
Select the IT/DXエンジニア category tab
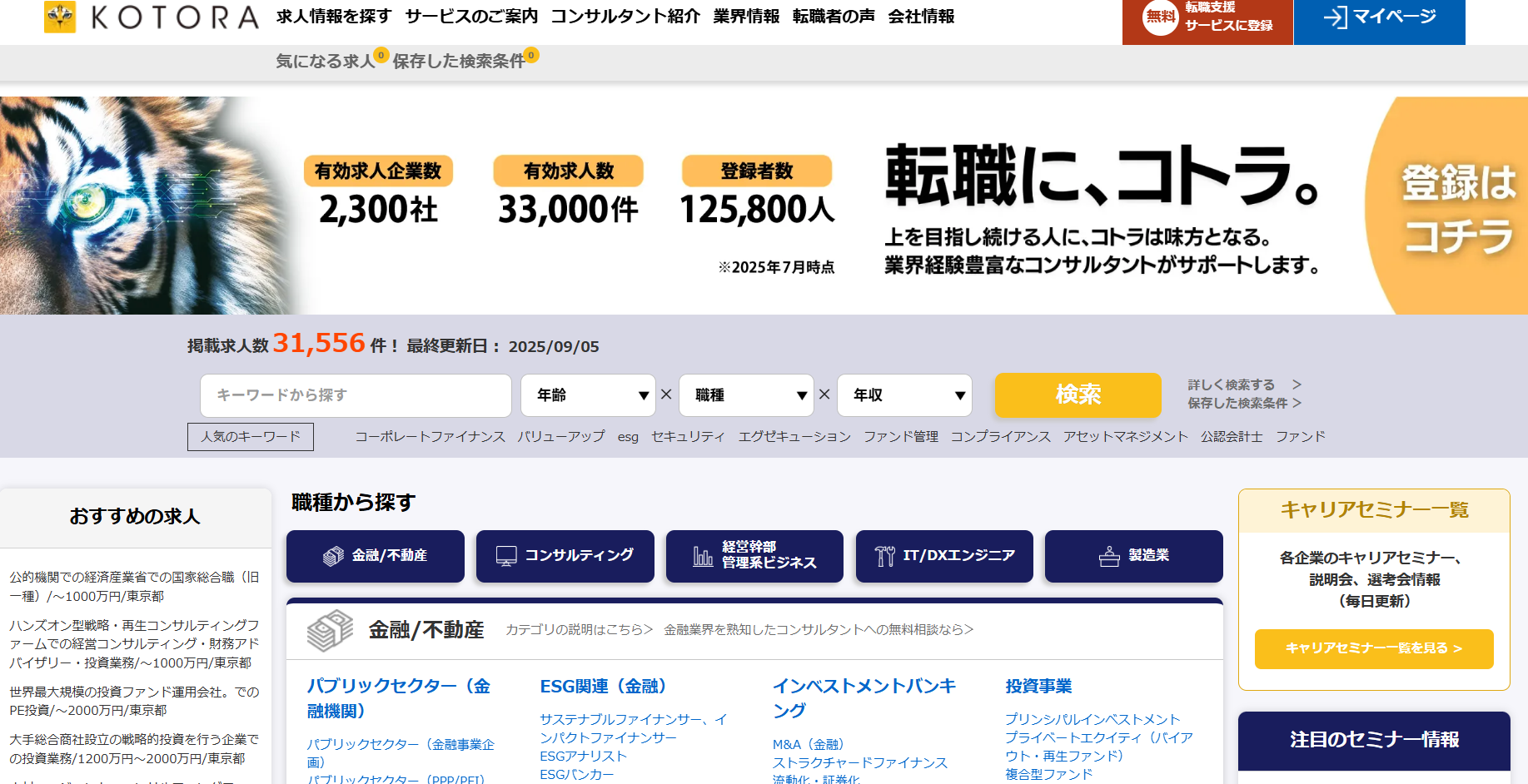944,556
